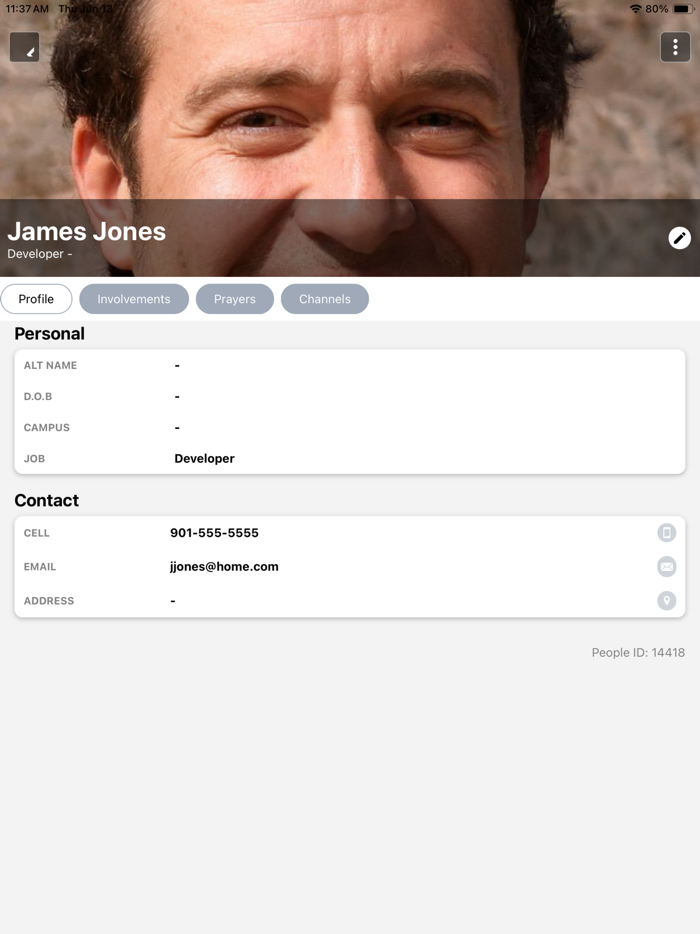Tap the map pin icon beside address
700x934 pixels.
(667, 600)
